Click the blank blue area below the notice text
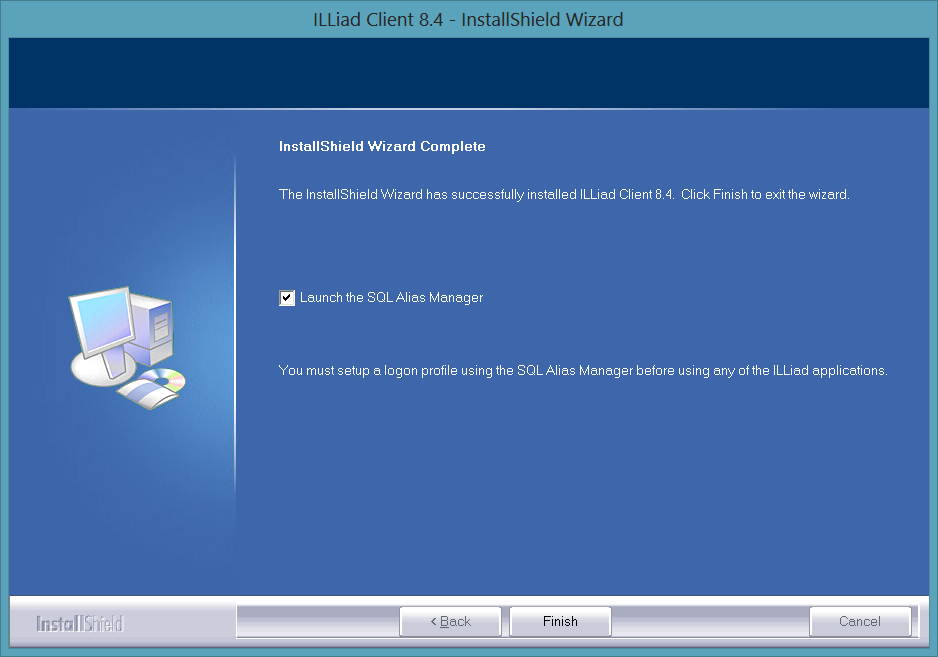This screenshot has height=657, width=938. (580, 480)
